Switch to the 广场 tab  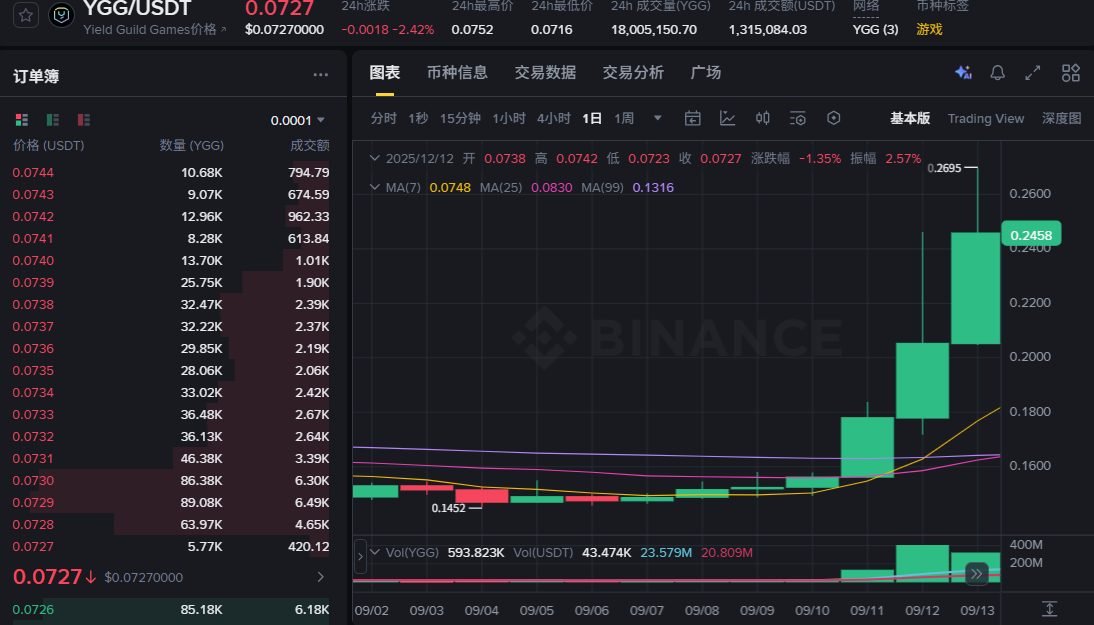pos(705,73)
